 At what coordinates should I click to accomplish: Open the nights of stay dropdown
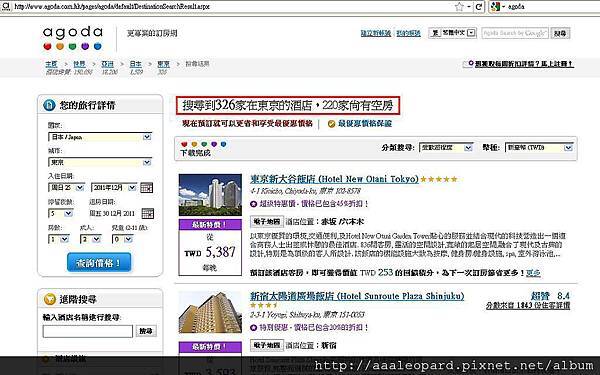[x=60, y=213]
